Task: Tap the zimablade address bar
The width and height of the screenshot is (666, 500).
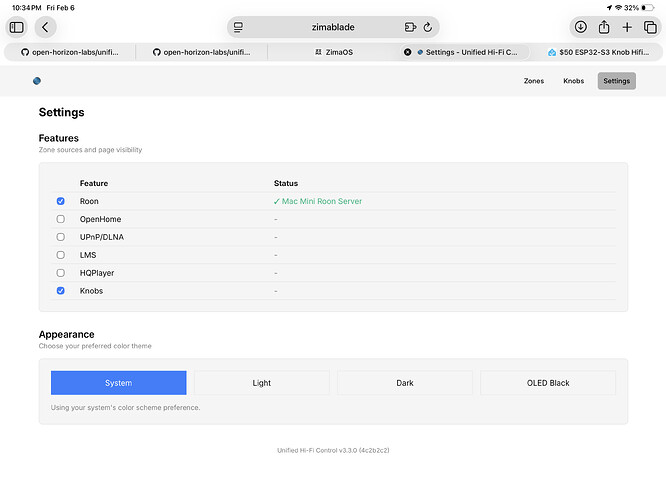Action: coord(332,27)
